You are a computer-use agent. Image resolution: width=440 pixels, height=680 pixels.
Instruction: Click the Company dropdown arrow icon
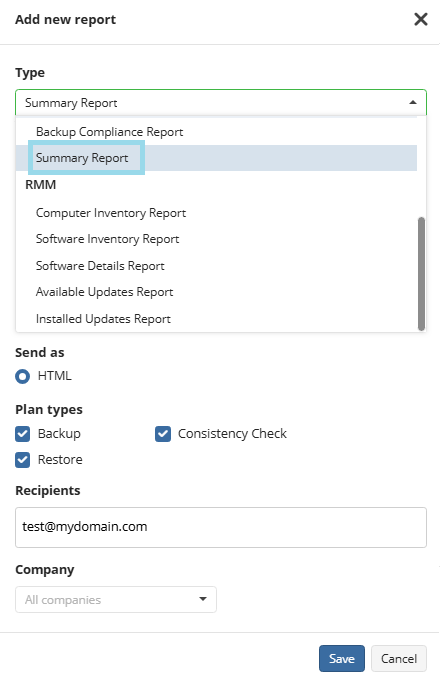point(202,599)
